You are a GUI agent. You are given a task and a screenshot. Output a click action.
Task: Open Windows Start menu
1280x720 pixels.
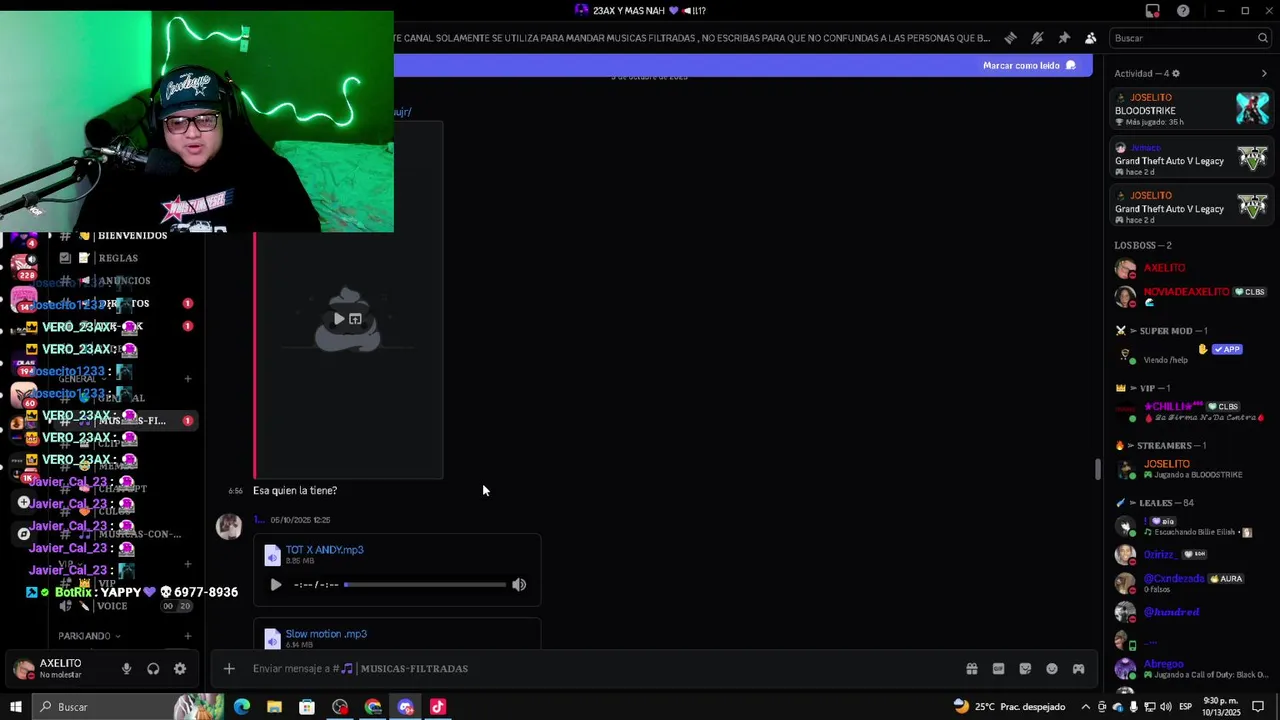[15, 707]
